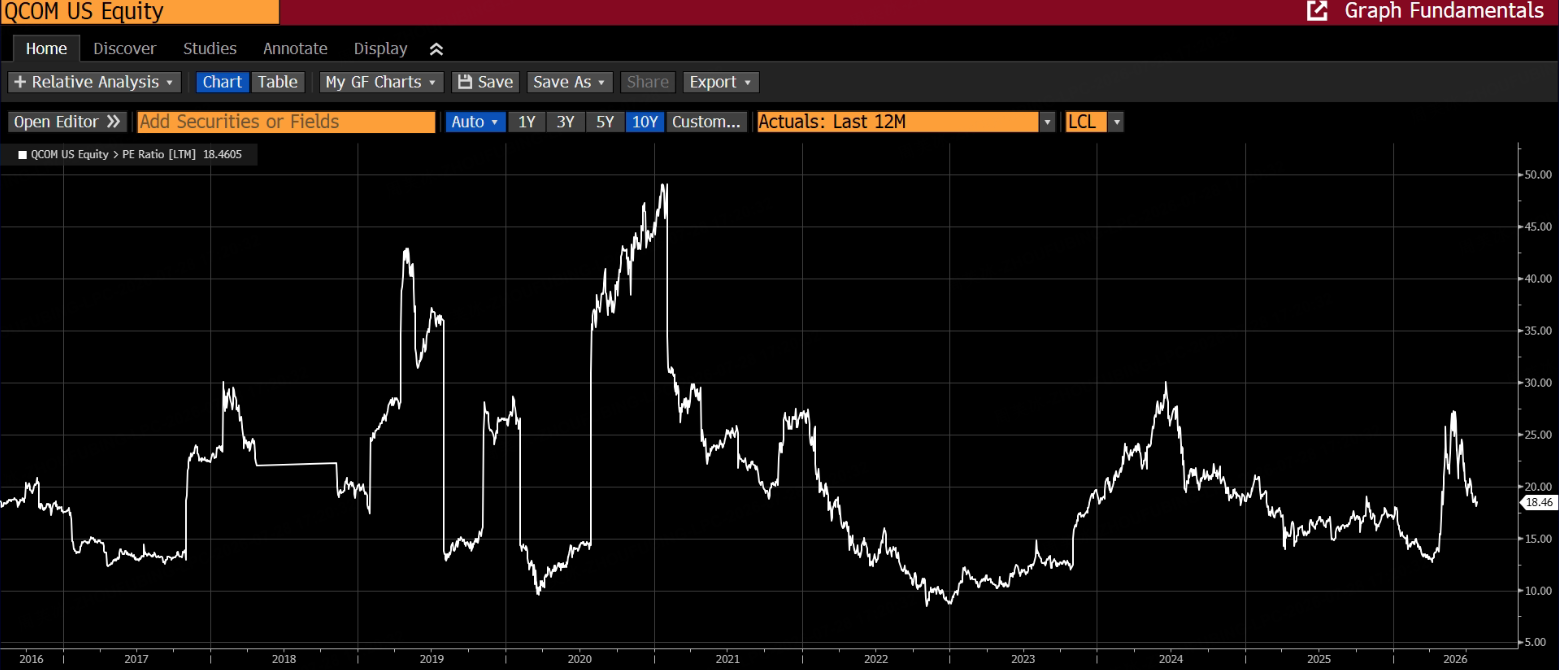
Task: Open the Display tab
Action: click(380, 48)
